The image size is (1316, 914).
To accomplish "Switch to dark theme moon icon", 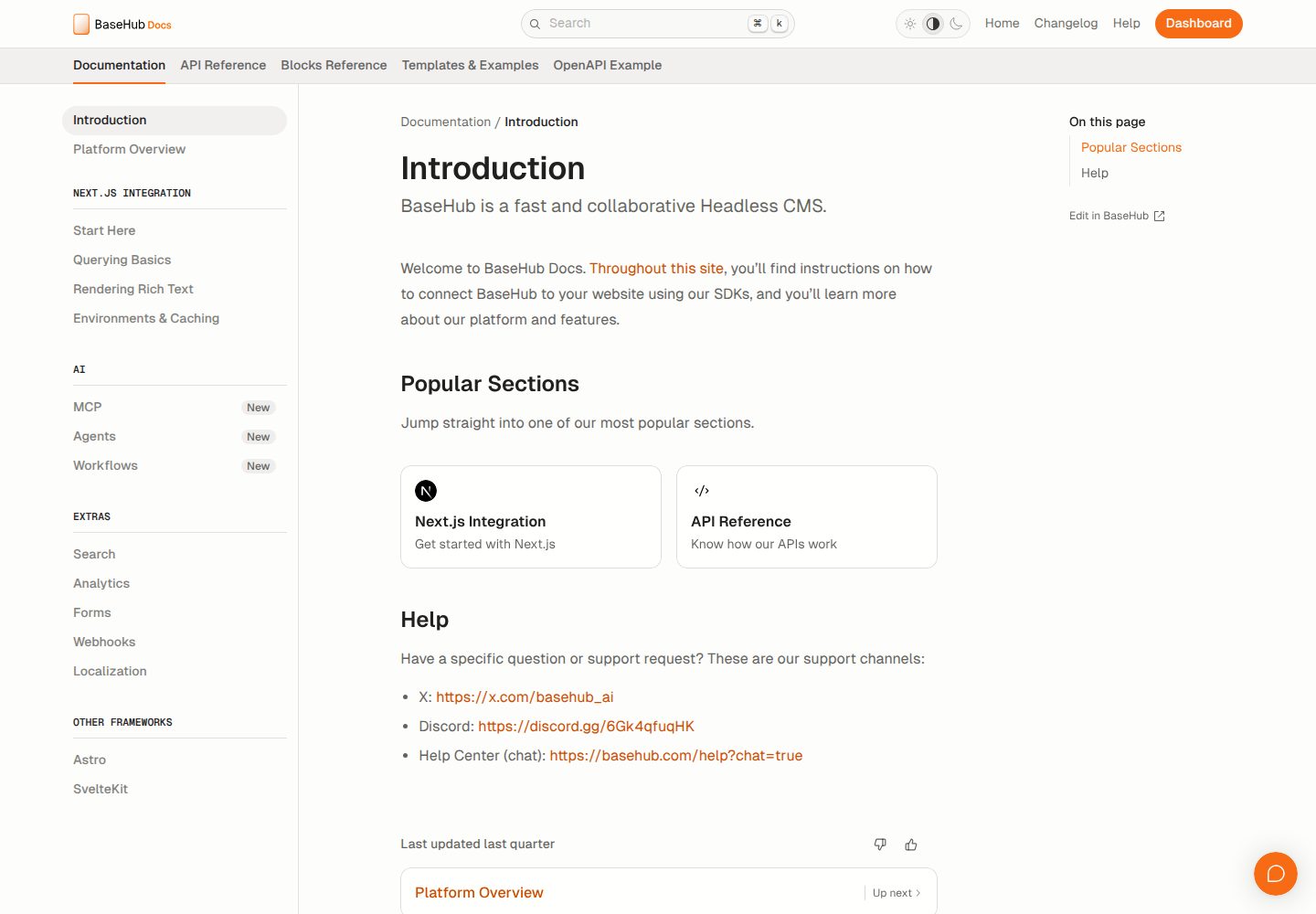I will [x=956, y=24].
